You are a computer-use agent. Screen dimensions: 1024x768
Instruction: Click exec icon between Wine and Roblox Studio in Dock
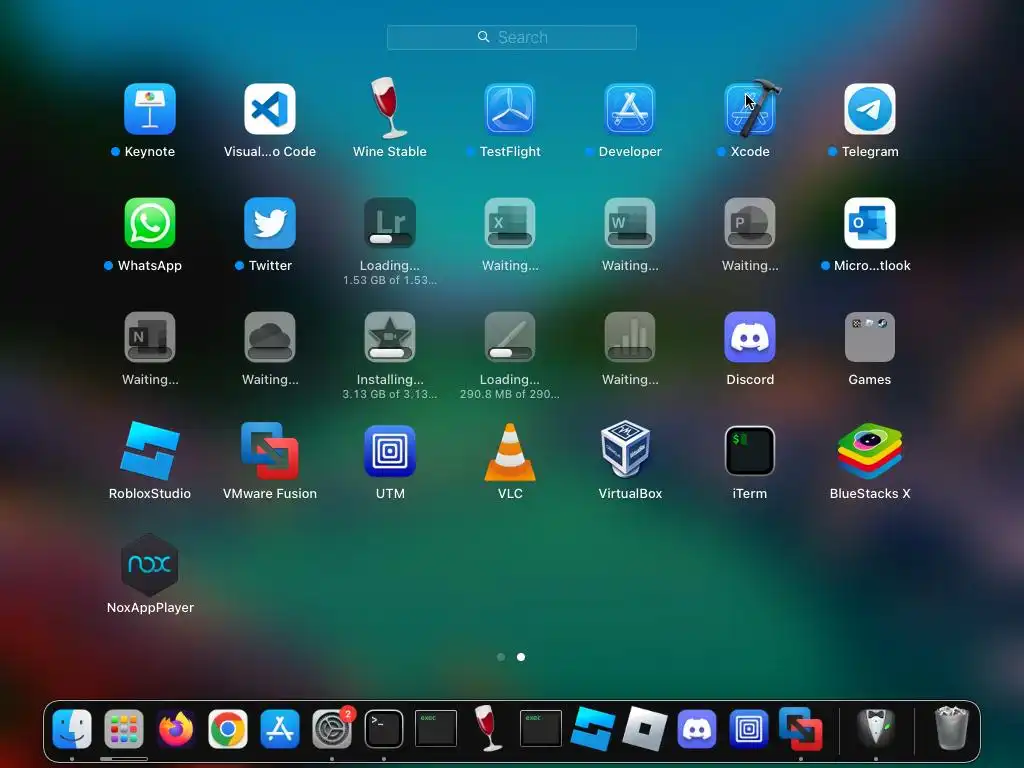pyautogui.click(x=540, y=728)
